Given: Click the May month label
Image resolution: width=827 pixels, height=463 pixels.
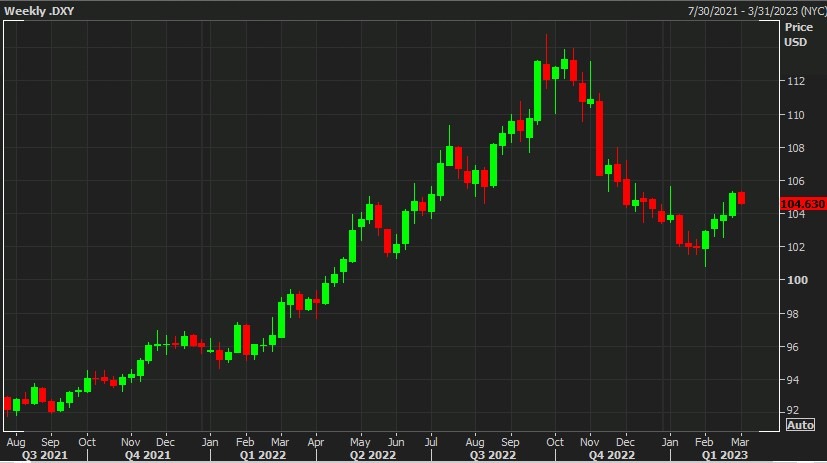Looking at the screenshot, I should point(360,442).
